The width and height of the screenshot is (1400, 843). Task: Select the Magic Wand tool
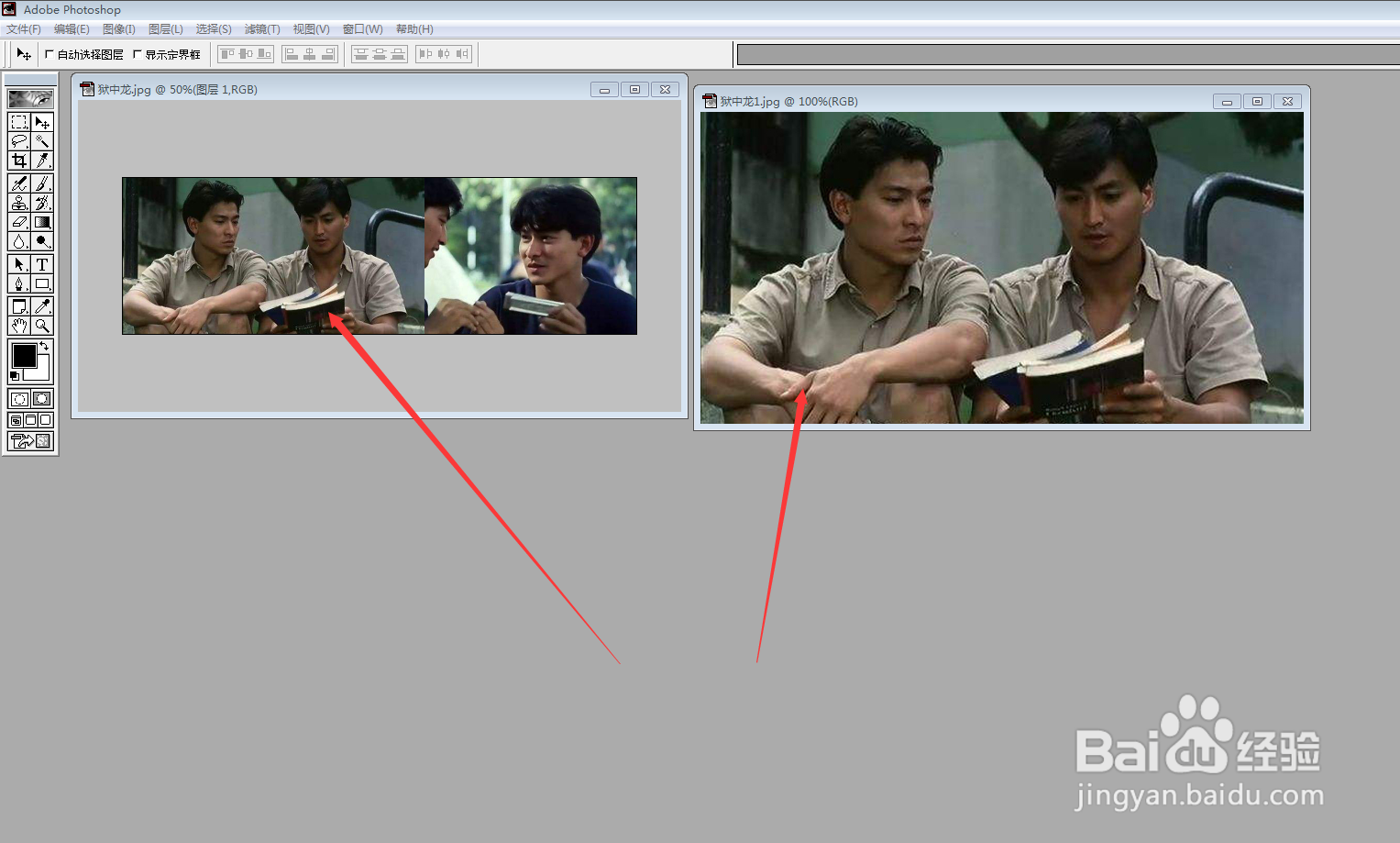[x=42, y=141]
